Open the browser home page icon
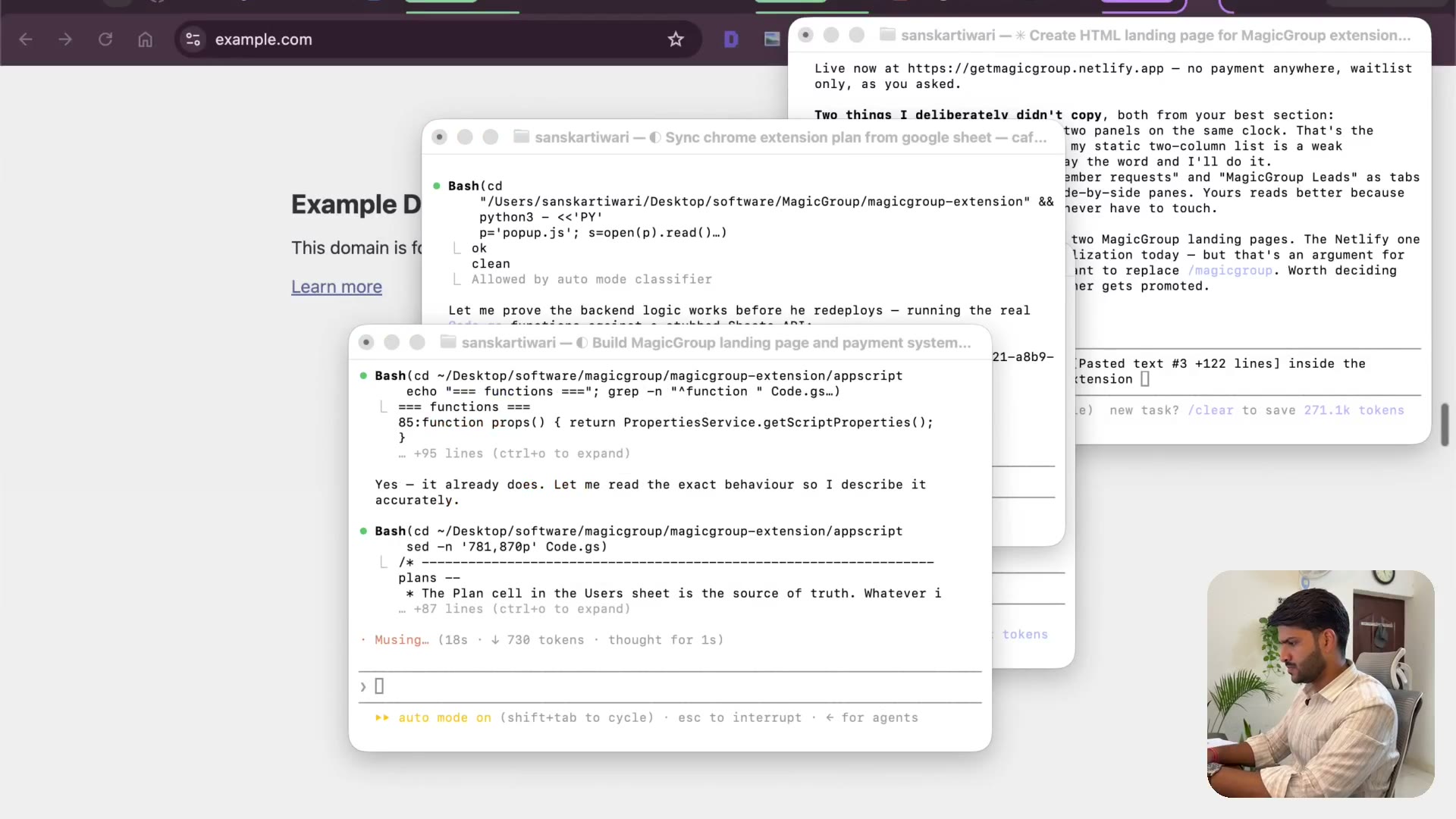This screenshot has width=1456, height=819. coord(146,39)
